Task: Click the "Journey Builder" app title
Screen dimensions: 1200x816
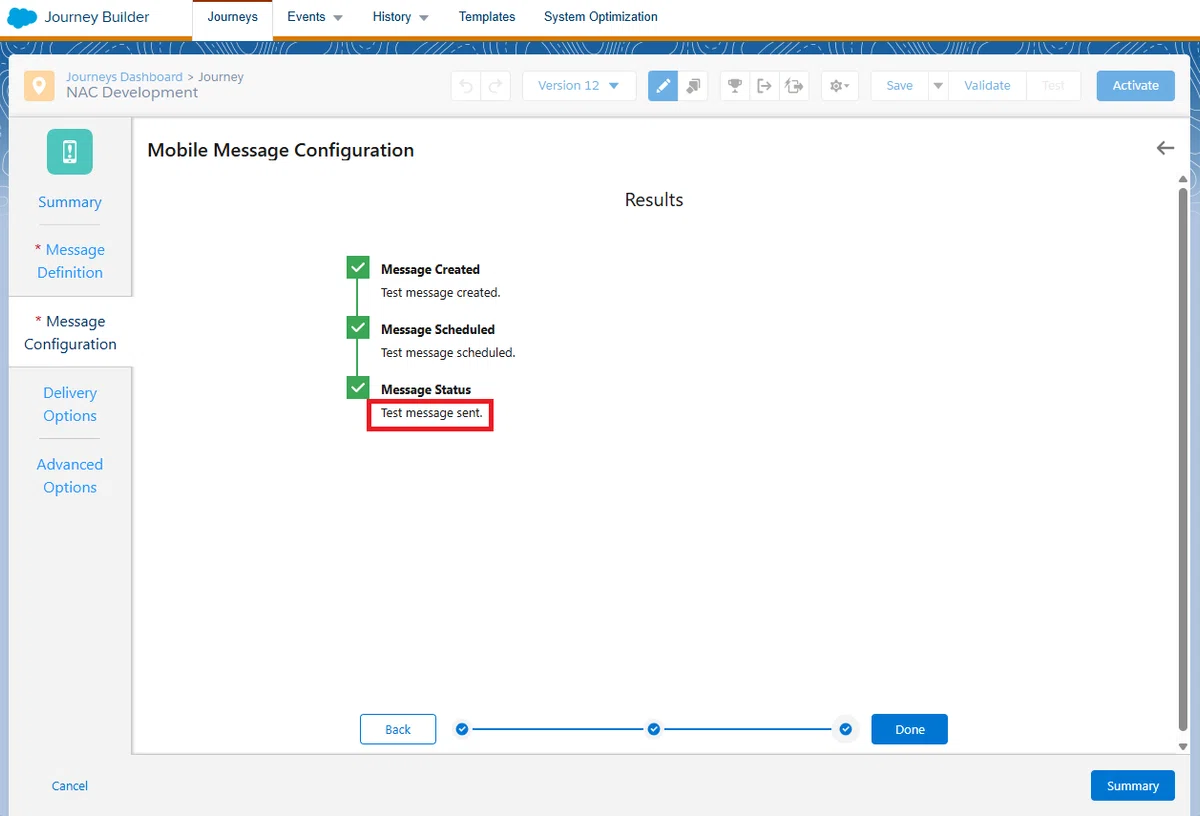Action: click(97, 17)
